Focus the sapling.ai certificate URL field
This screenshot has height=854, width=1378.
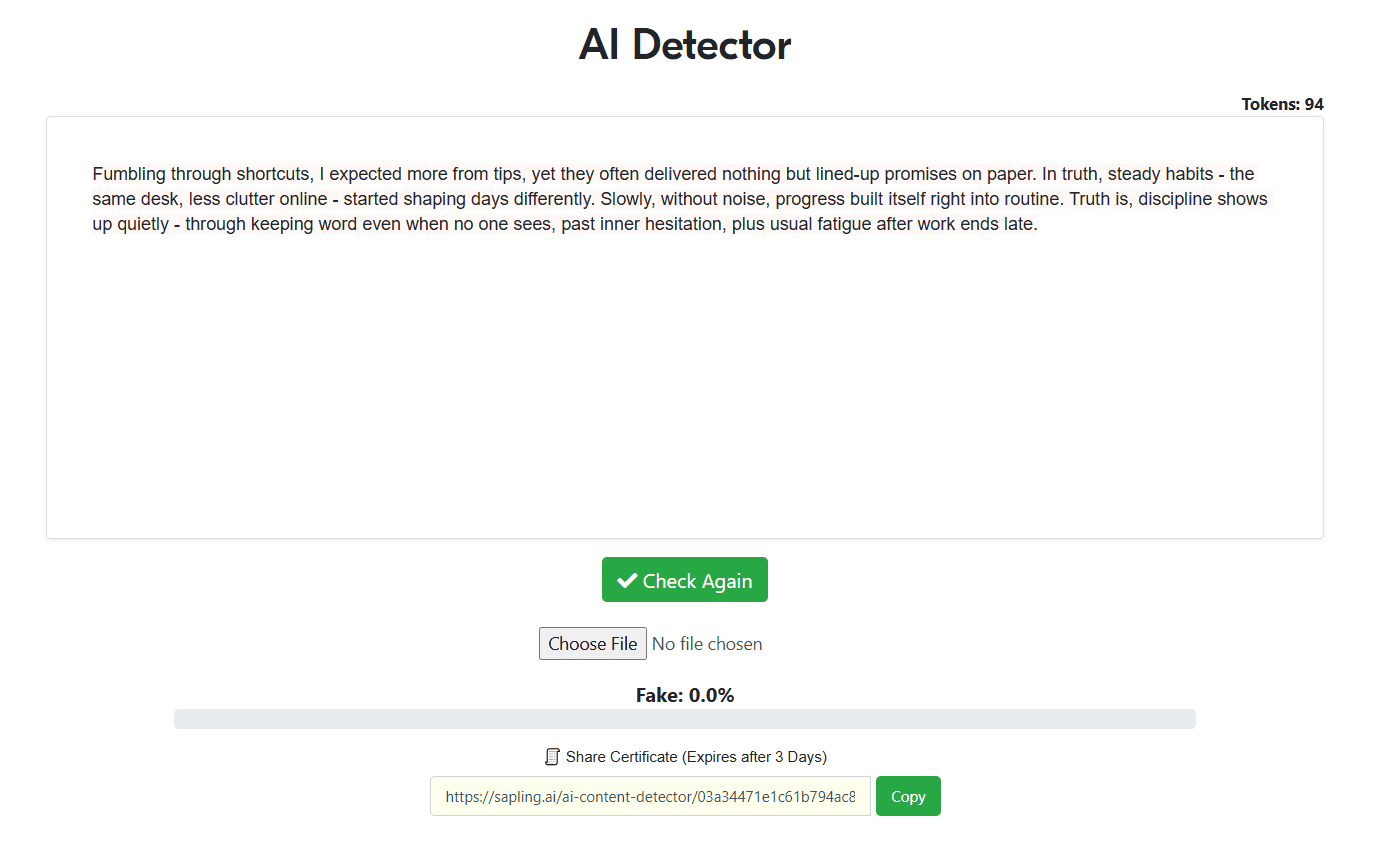(x=650, y=797)
